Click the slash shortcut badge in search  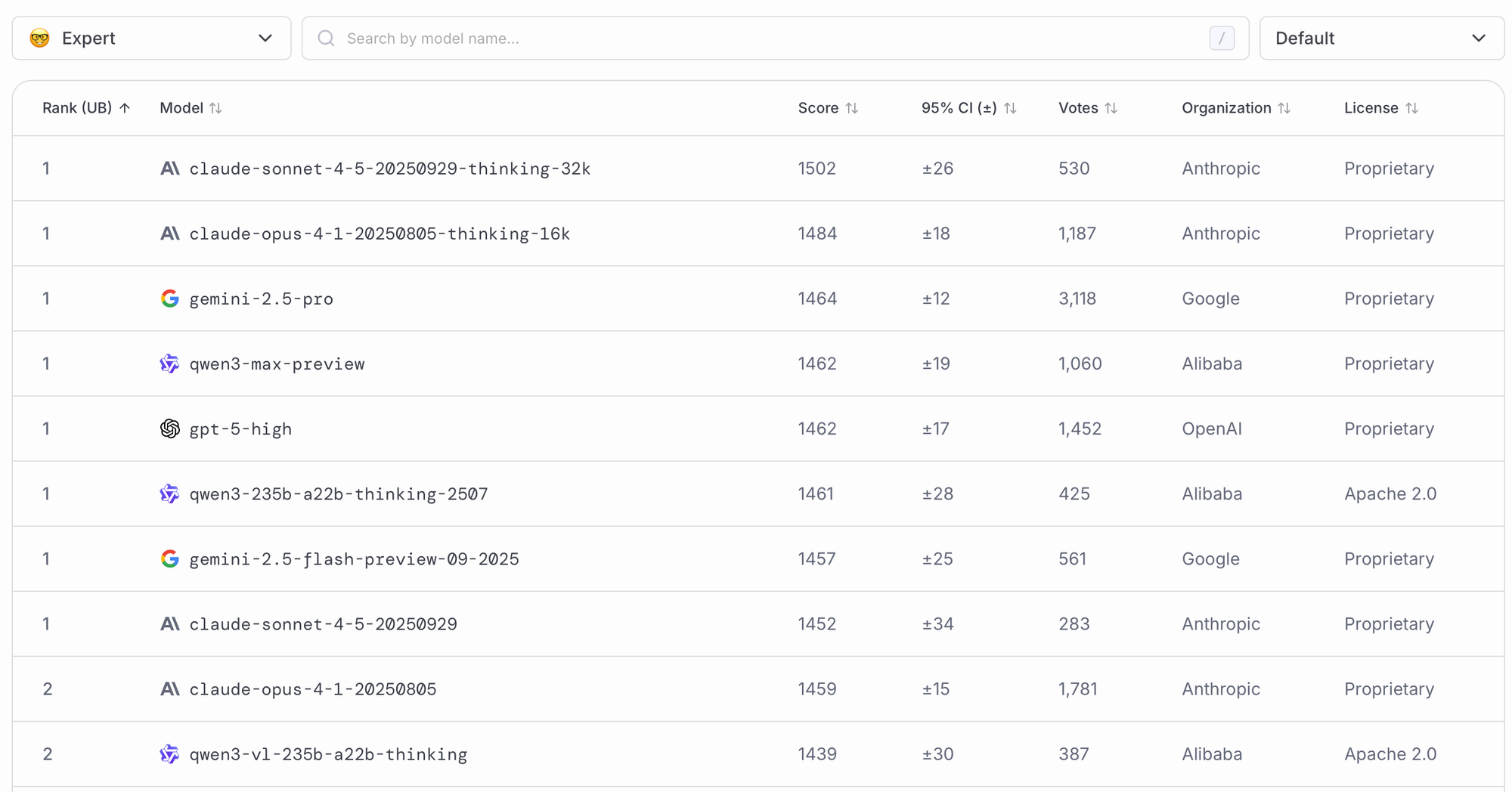1221,39
